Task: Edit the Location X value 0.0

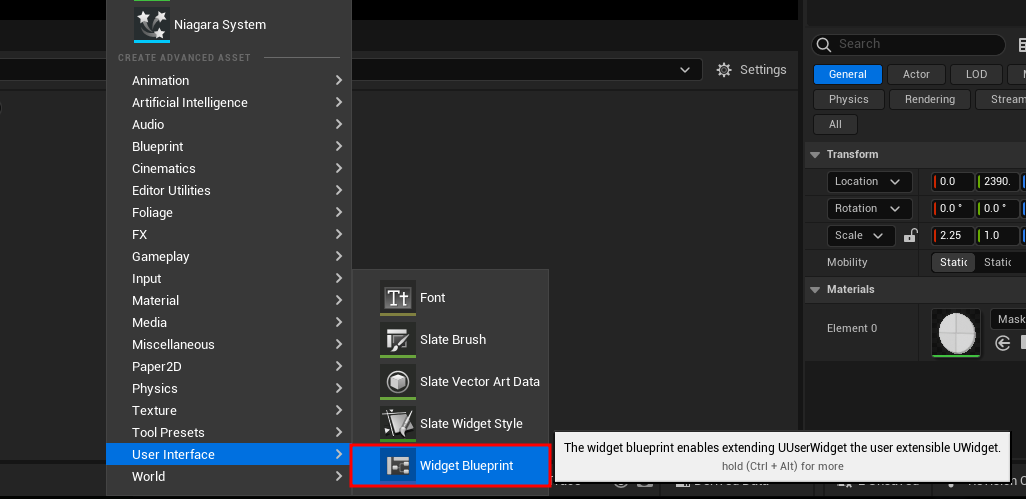Action: click(x=953, y=182)
